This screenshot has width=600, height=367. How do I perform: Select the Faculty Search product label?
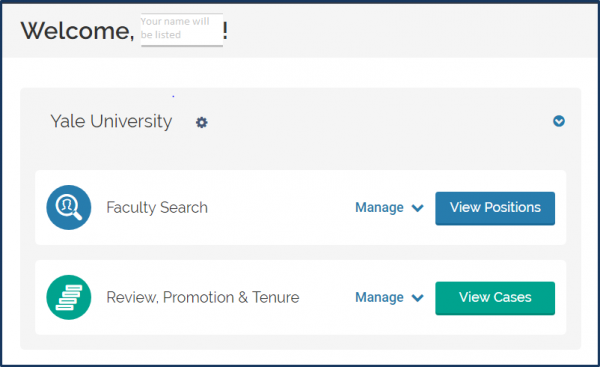[x=157, y=207]
